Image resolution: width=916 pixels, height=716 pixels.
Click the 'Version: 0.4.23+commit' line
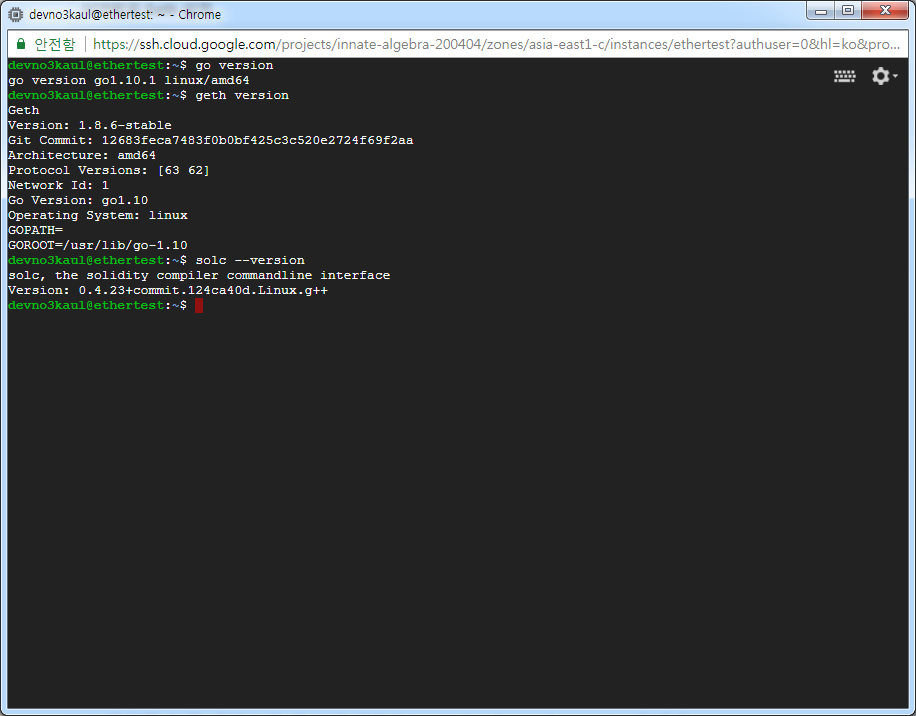168,290
